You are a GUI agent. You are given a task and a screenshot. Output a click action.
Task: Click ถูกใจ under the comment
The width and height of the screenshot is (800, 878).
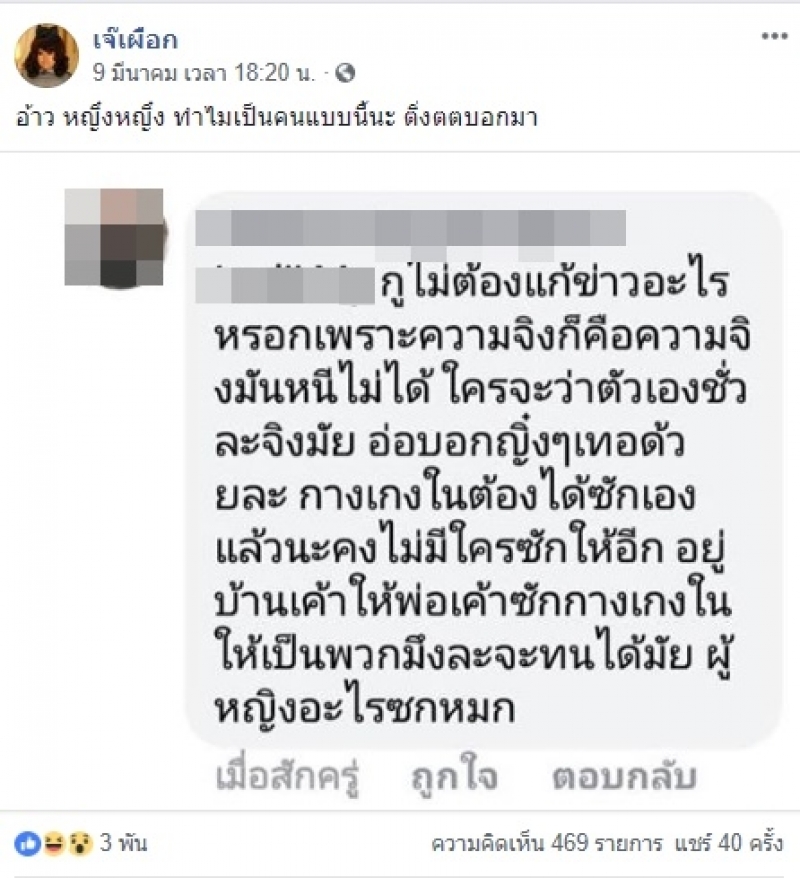coord(454,777)
